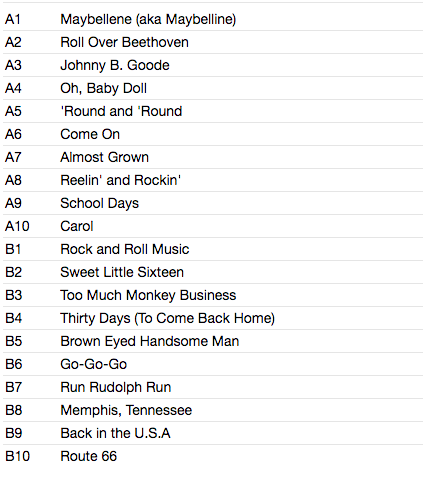The height and width of the screenshot is (478, 423).
Task: Click 'Round and 'Round in the tracklist
Action: [x=121, y=111]
